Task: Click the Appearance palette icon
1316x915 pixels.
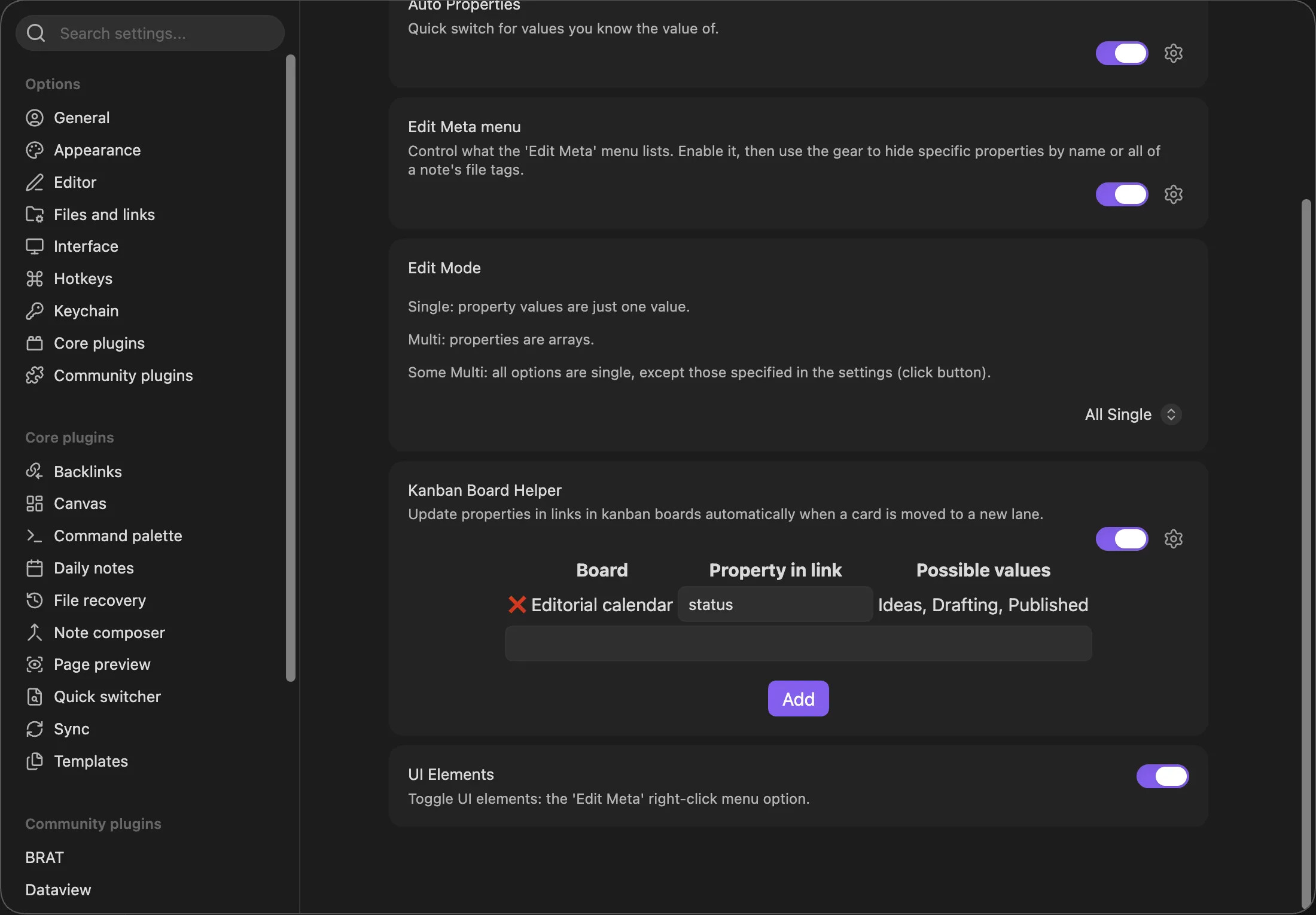Action: (x=35, y=150)
